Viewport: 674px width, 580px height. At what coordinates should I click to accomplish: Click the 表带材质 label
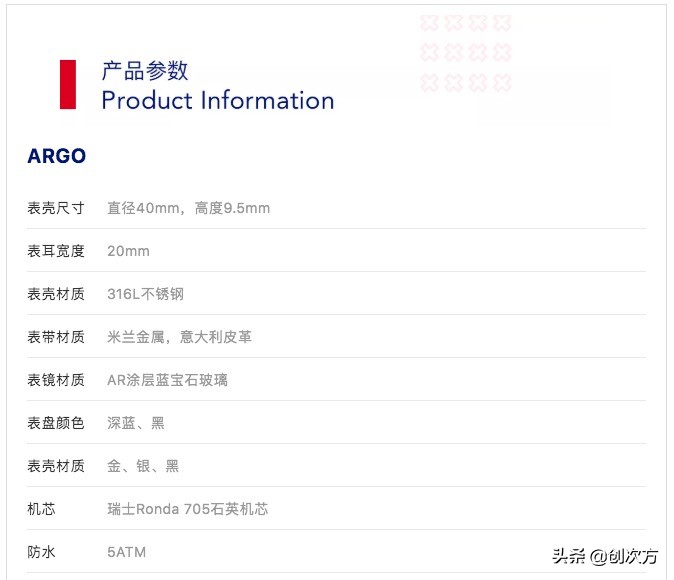point(56,337)
